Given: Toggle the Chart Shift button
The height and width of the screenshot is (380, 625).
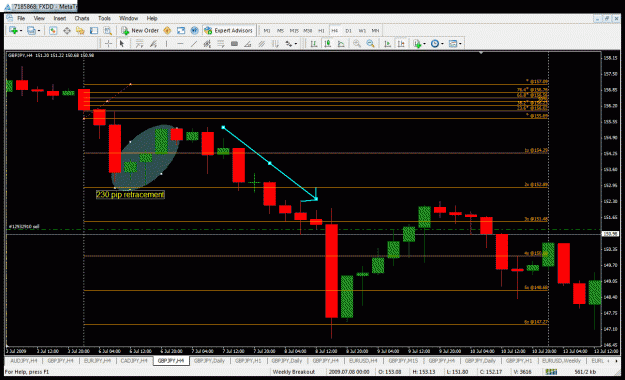Looking at the screenshot, I should [x=401, y=43].
